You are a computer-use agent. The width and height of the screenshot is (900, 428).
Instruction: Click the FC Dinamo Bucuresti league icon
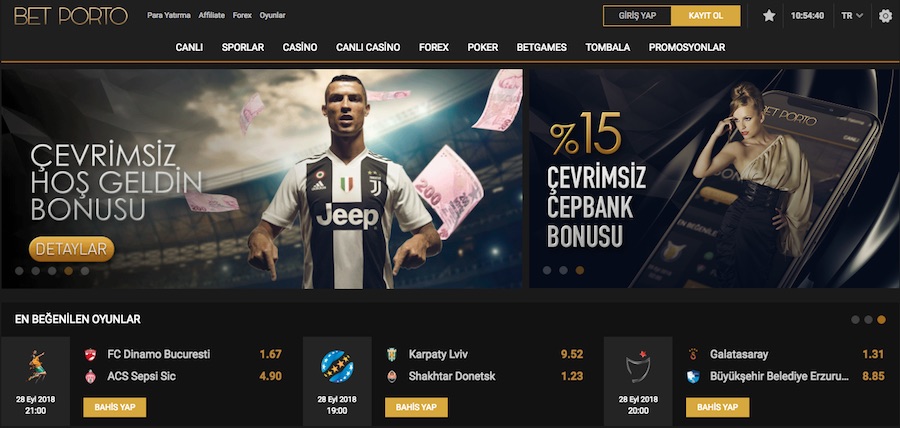[36, 366]
